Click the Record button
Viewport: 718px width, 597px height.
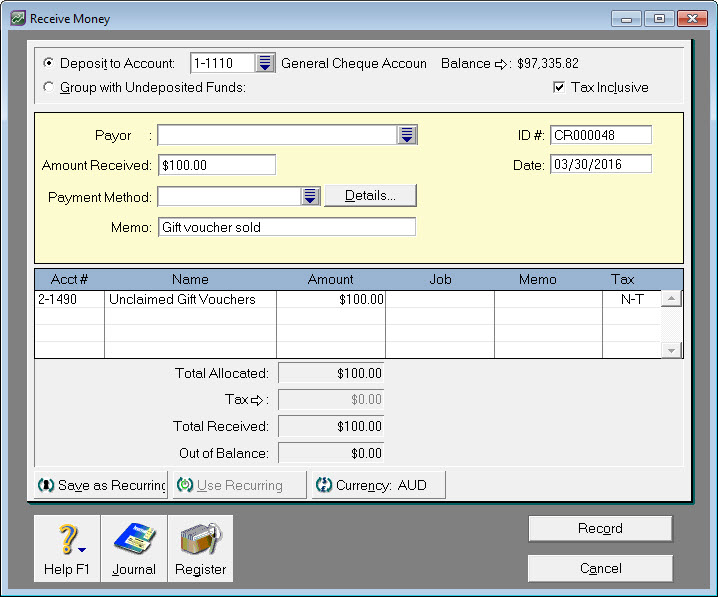pos(600,528)
